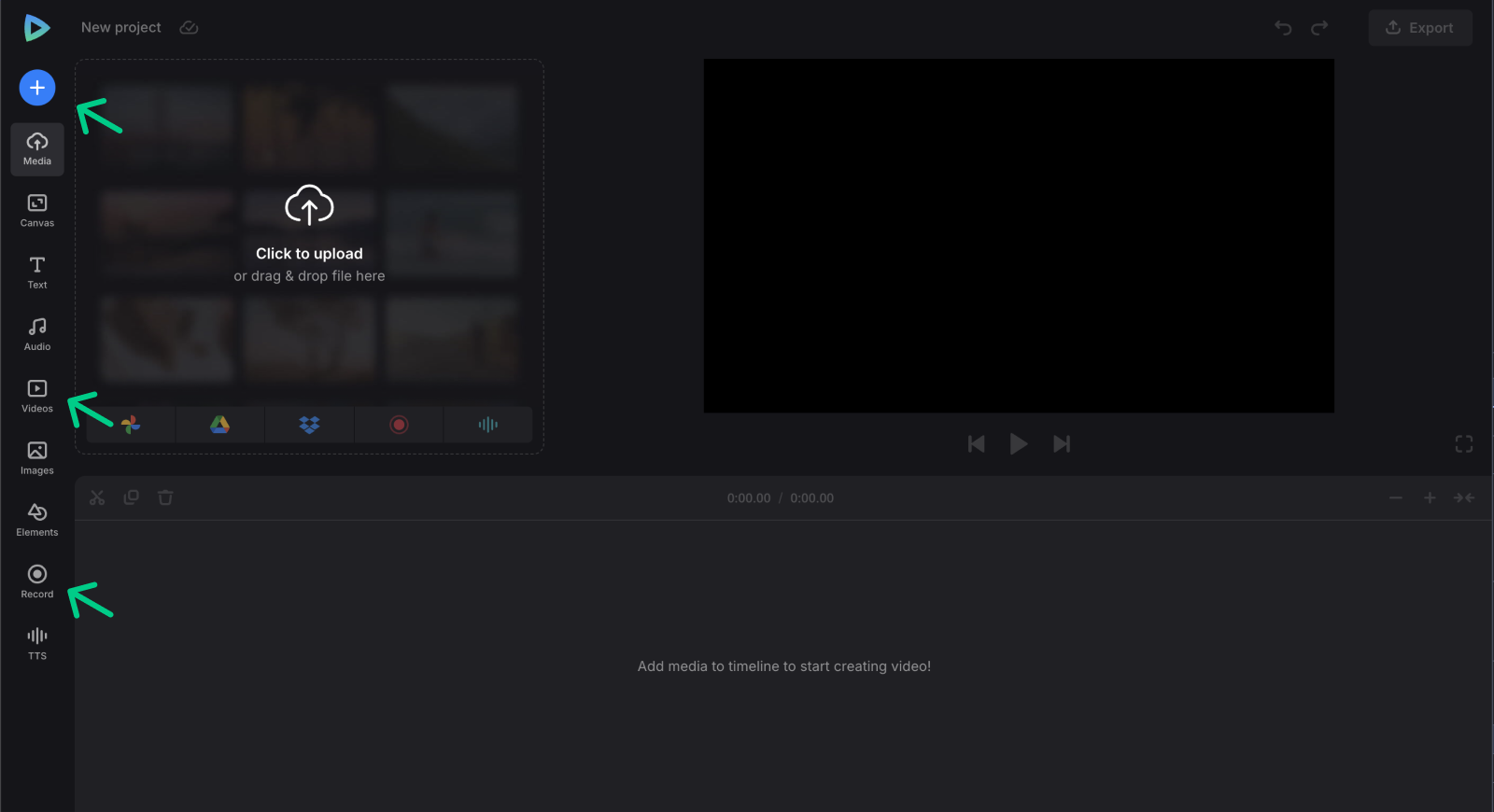Play the video preview
Screen dimensions: 1494x812
1019,444
